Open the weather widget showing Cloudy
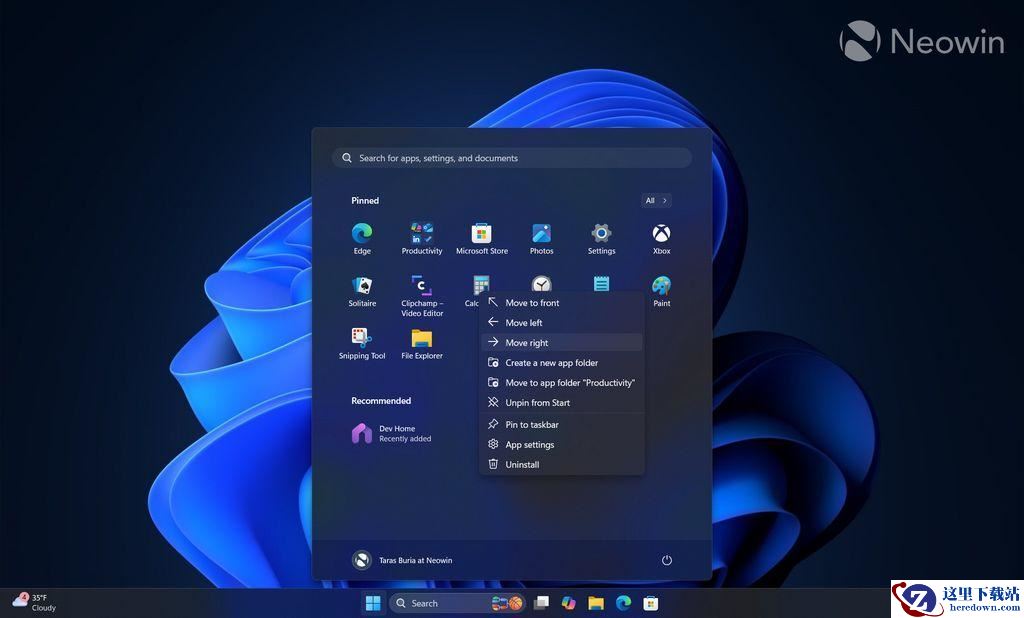 click(34, 602)
